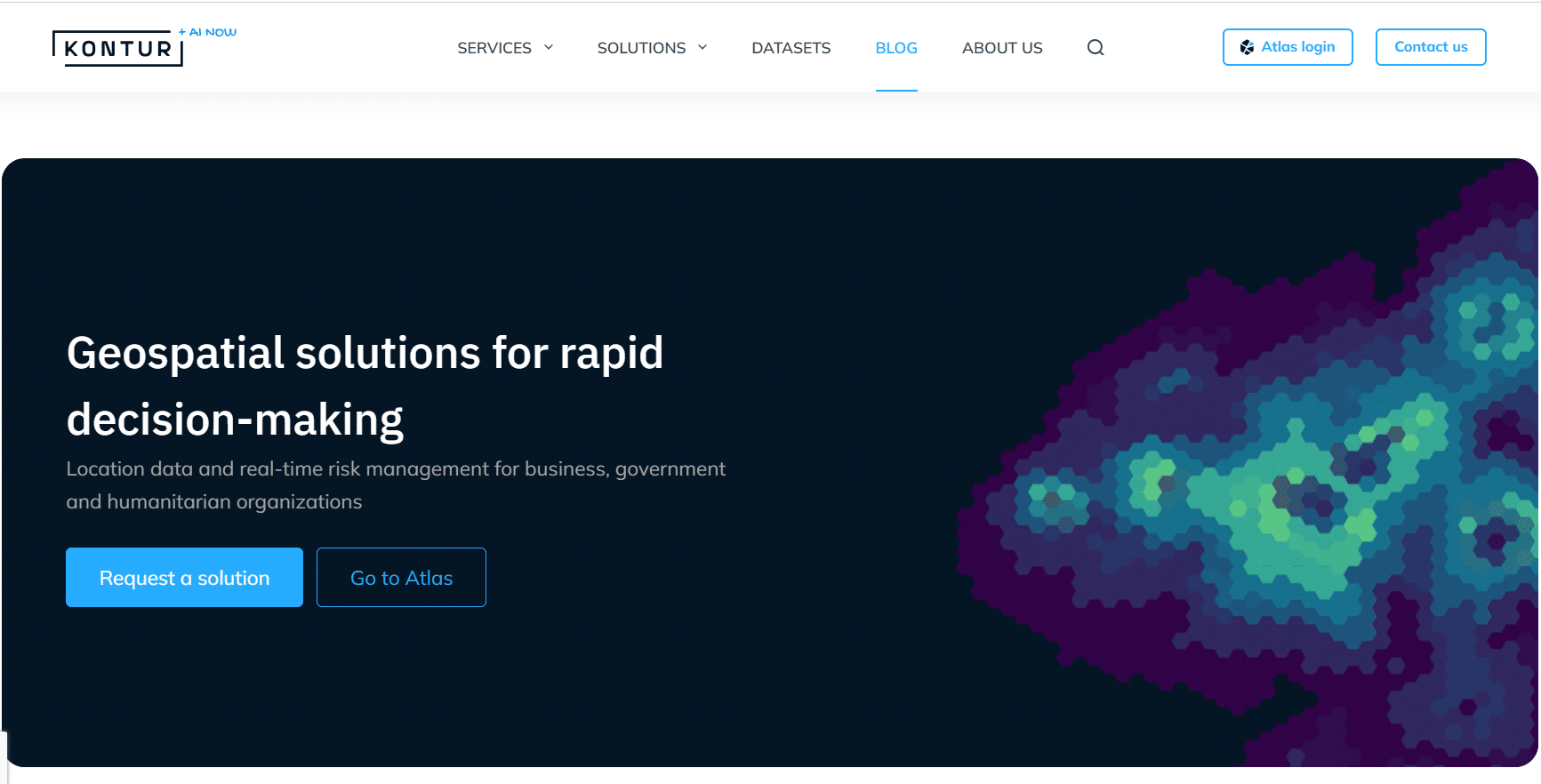Click the '+ AI NOW' badge

coord(208,32)
